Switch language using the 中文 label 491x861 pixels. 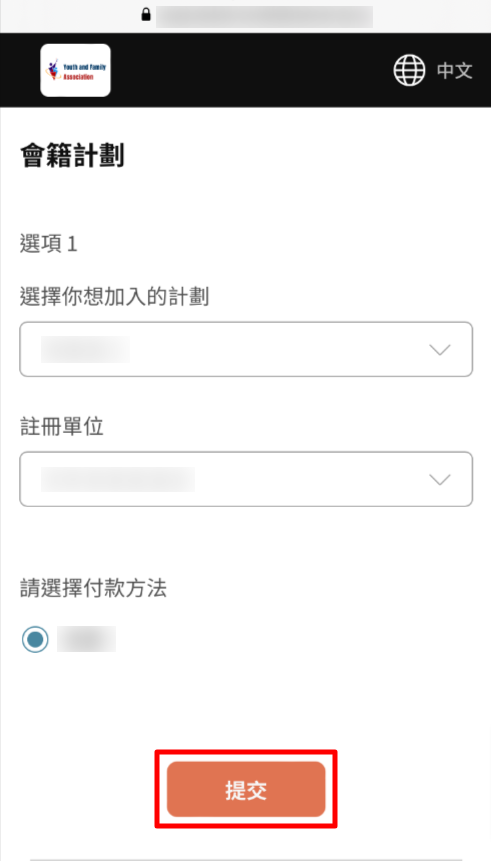455,70
